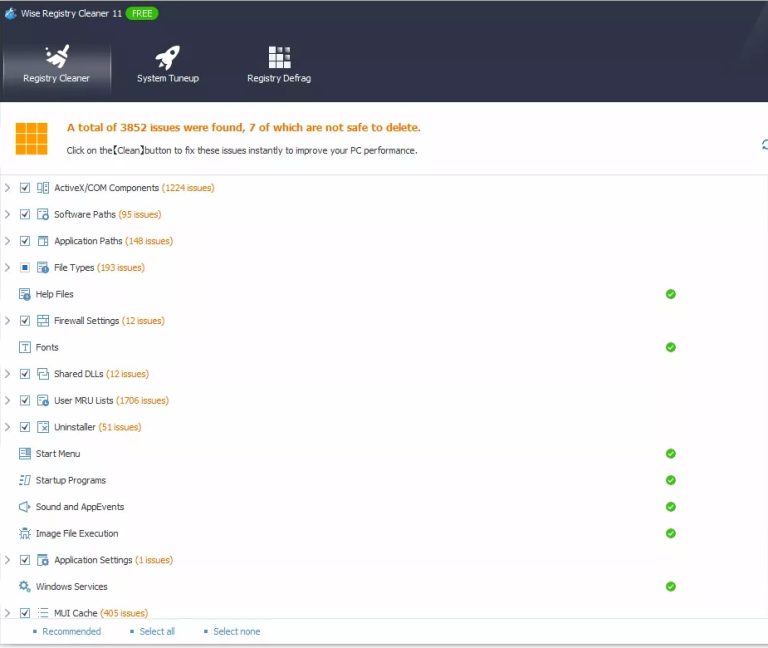Uncheck the ActiveX/COM Components checkbox

(25, 188)
